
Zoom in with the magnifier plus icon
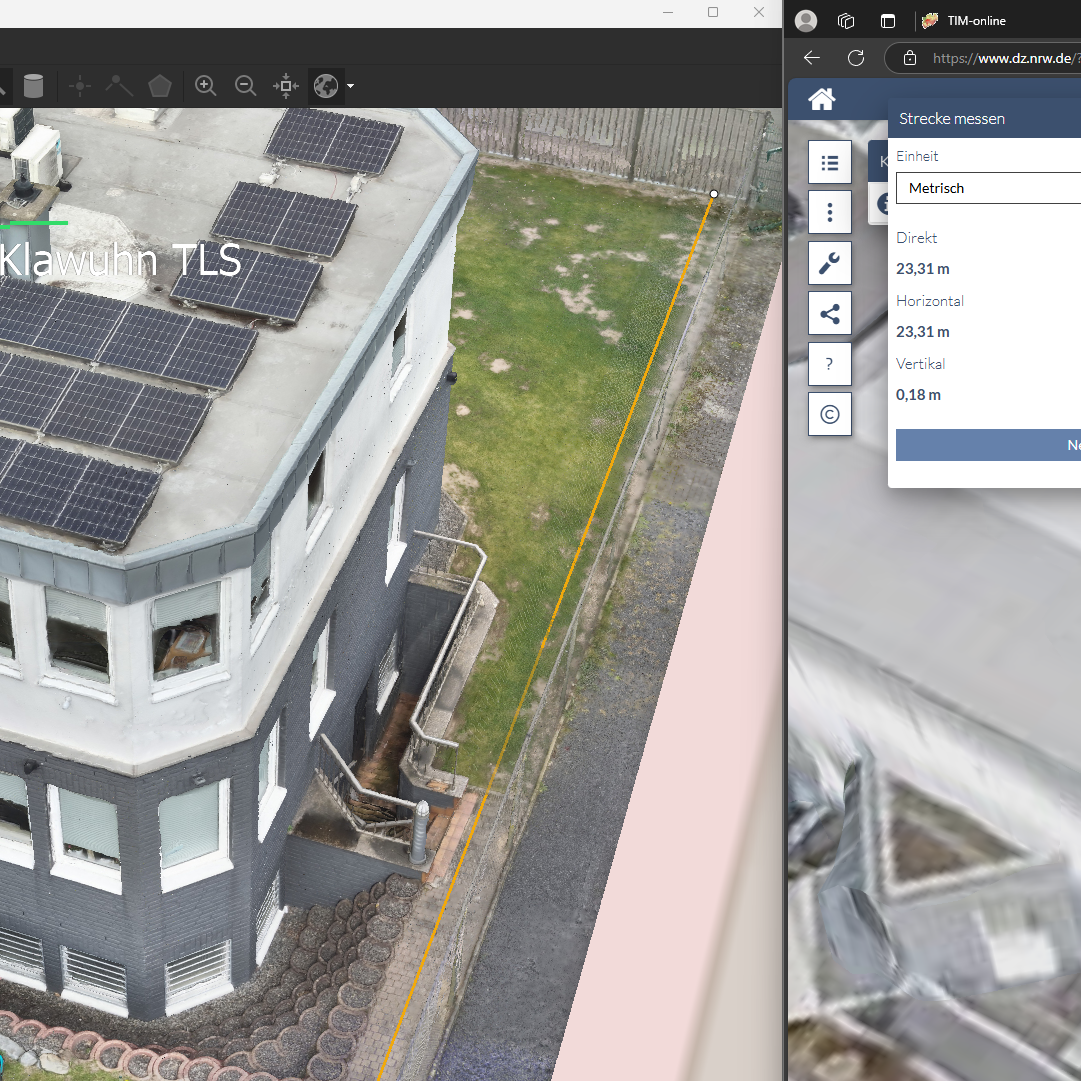205,86
